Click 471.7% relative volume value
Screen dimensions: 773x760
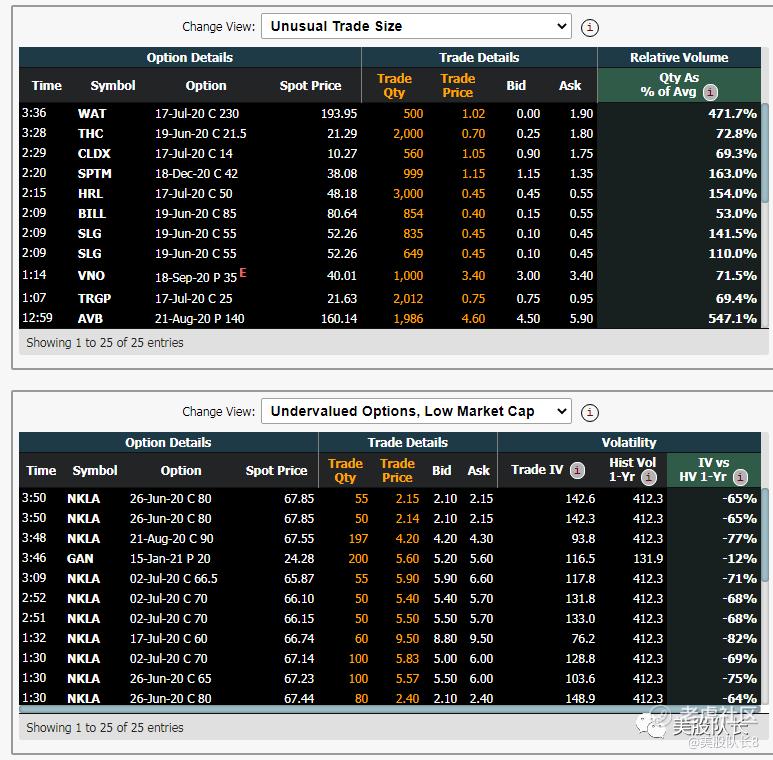(x=732, y=114)
